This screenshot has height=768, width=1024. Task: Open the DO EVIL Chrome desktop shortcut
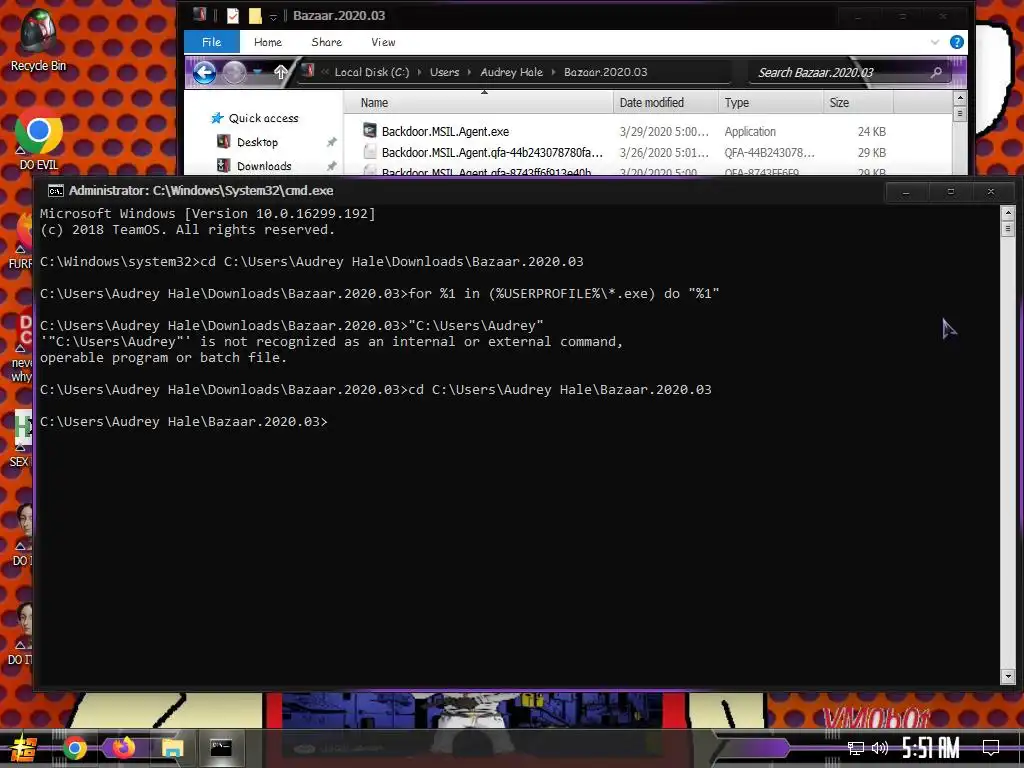click(39, 138)
